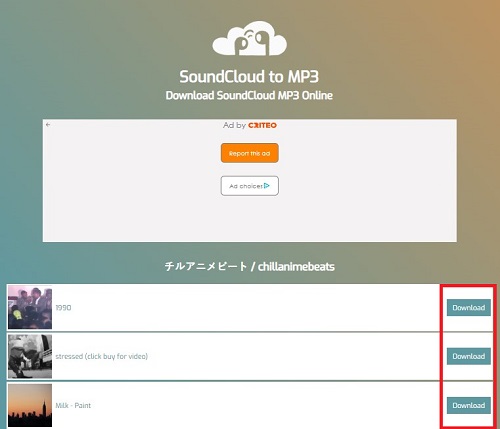This screenshot has height=429, width=500.
Task: Open the 1990 track thumbnail
Action: coord(30,307)
